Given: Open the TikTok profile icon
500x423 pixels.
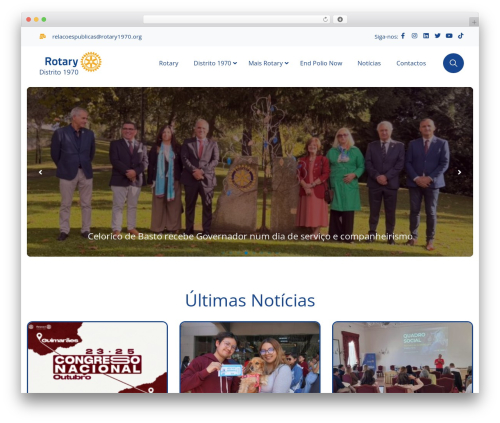Looking at the screenshot, I should point(461,36).
